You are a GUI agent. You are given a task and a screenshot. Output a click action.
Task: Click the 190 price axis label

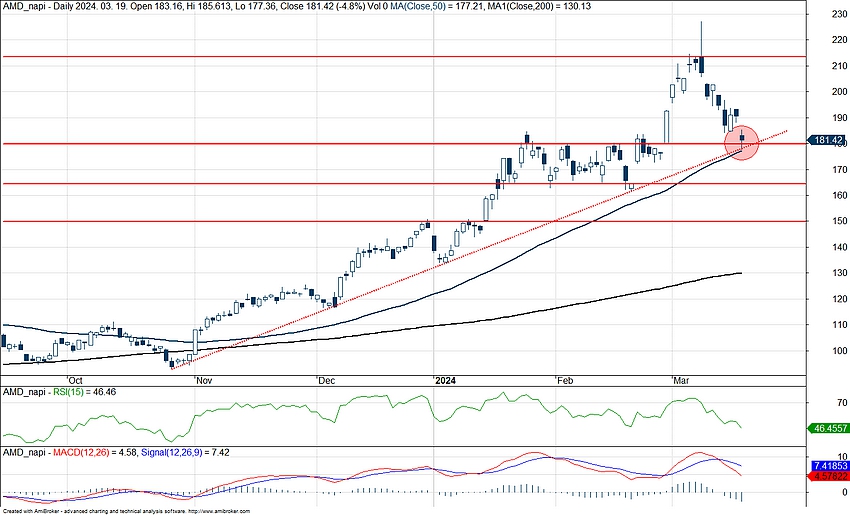point(839,118)
